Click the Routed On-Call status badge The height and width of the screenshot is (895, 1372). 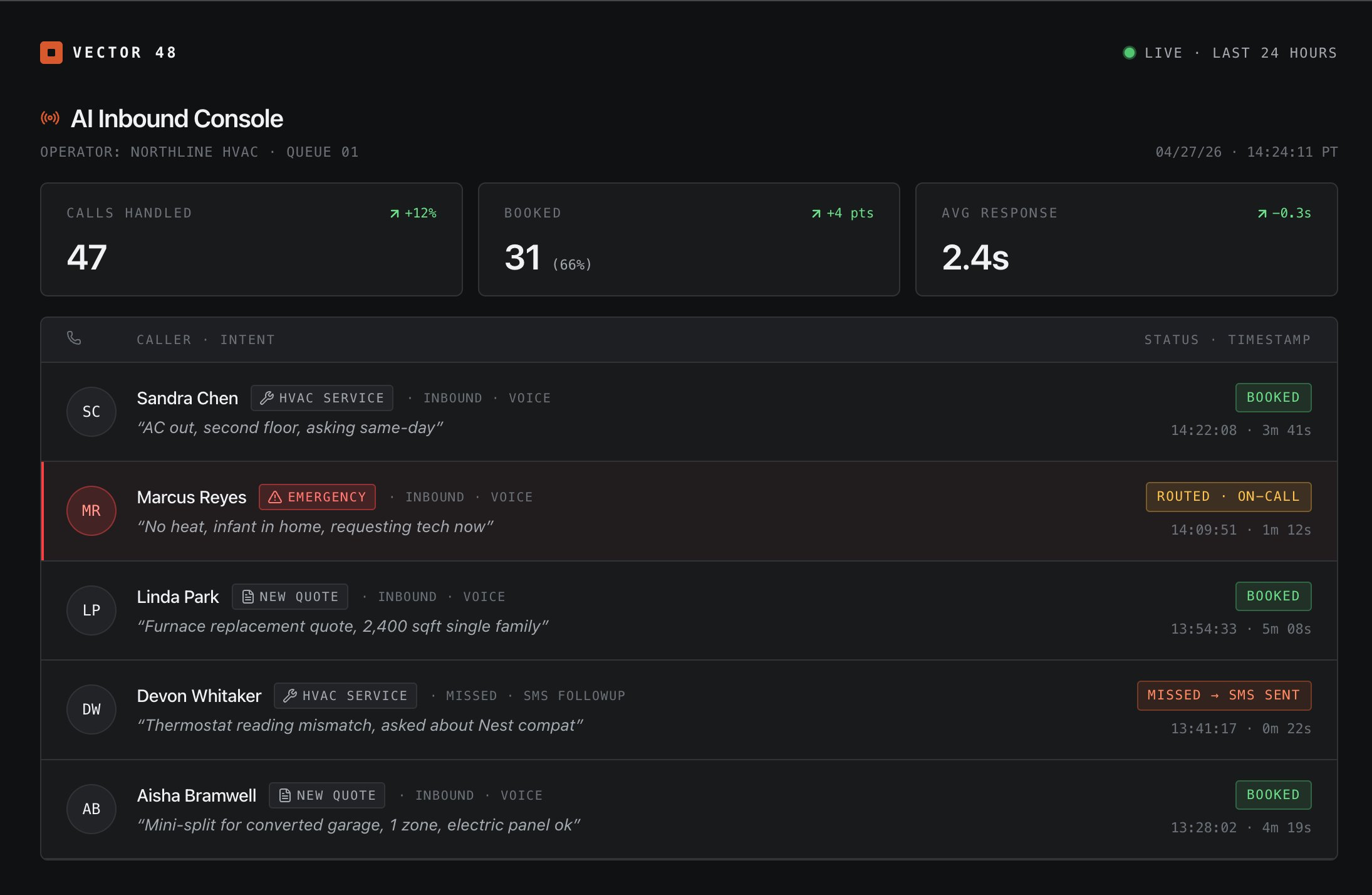[x=1228, y=496]
